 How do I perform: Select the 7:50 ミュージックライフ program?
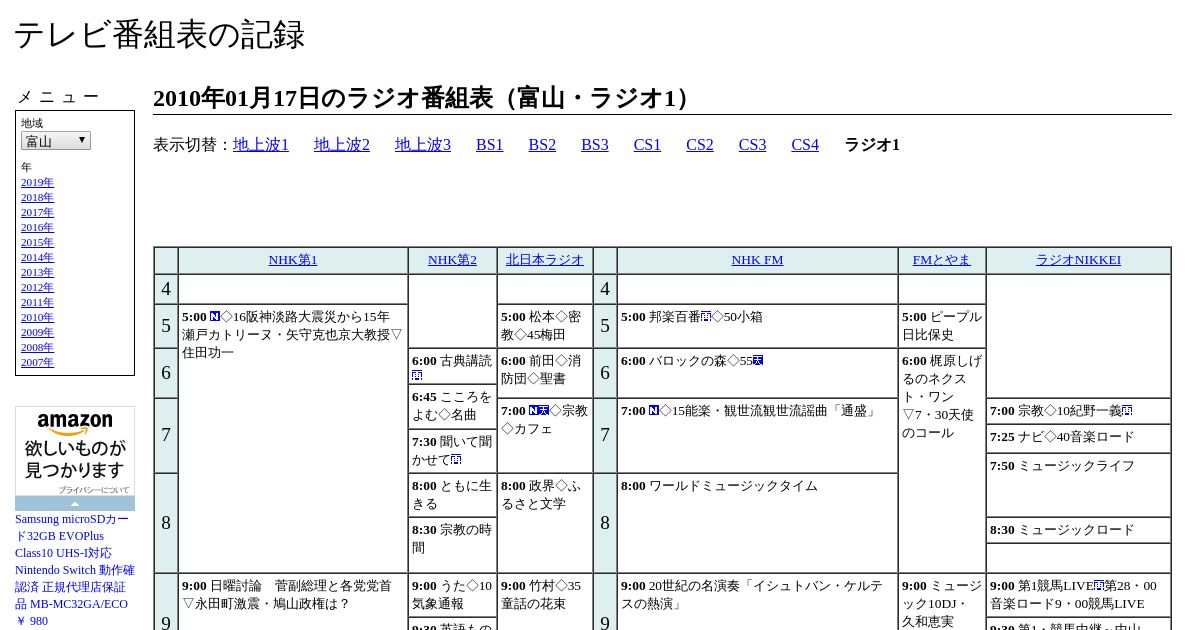point(1078,485)
